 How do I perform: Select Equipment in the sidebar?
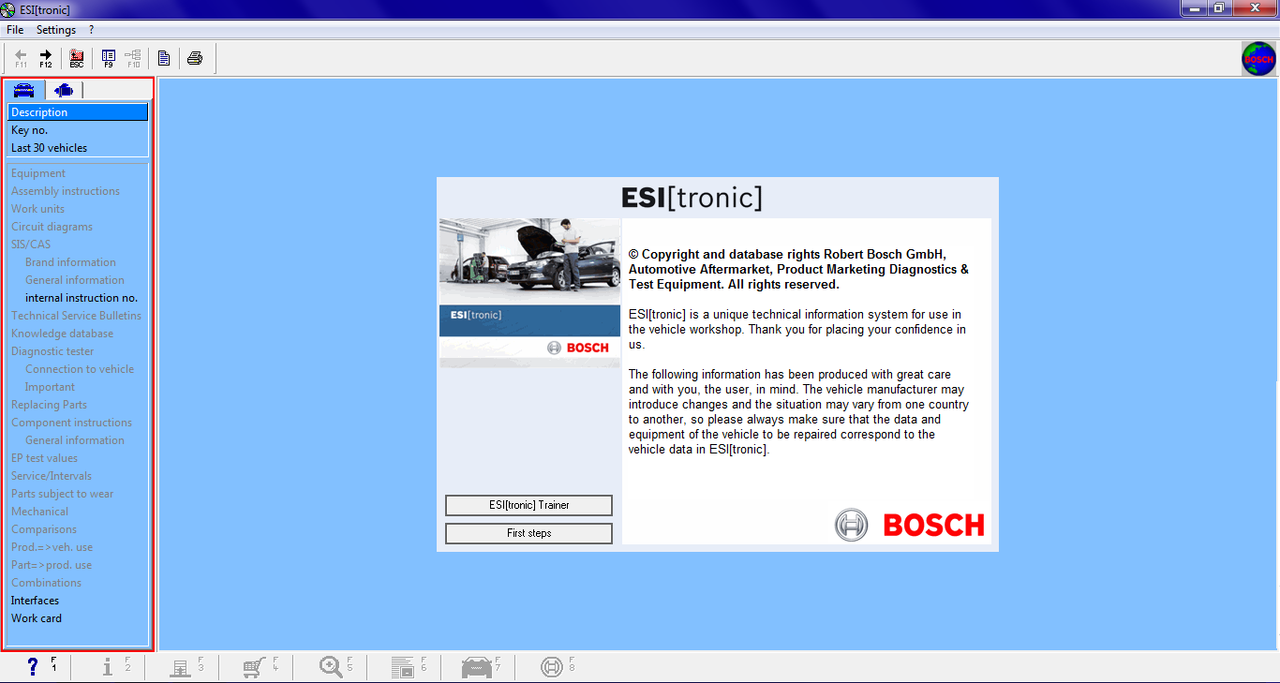tap(38, 173)
